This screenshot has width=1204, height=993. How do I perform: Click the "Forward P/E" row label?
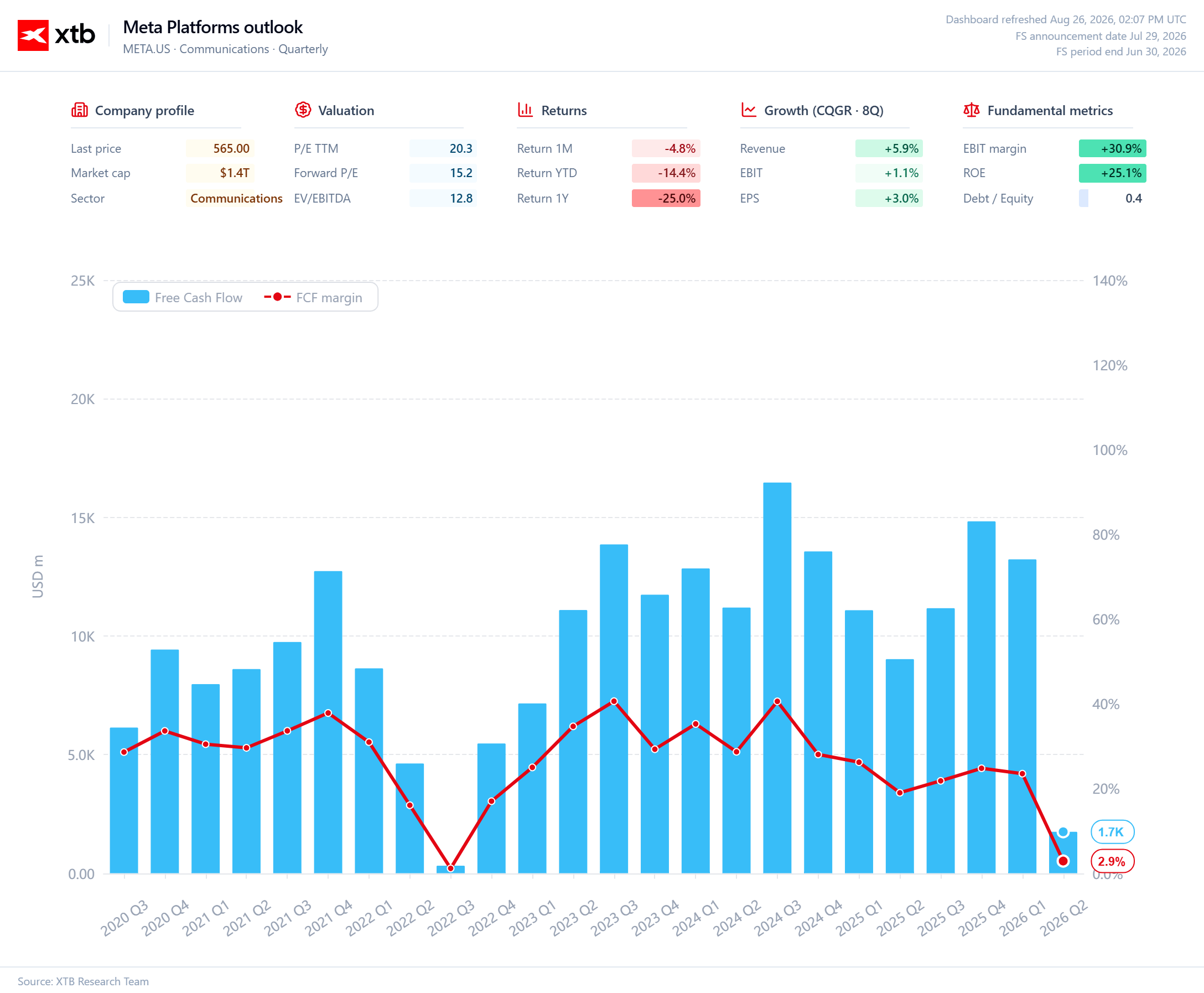click(326, 173)
